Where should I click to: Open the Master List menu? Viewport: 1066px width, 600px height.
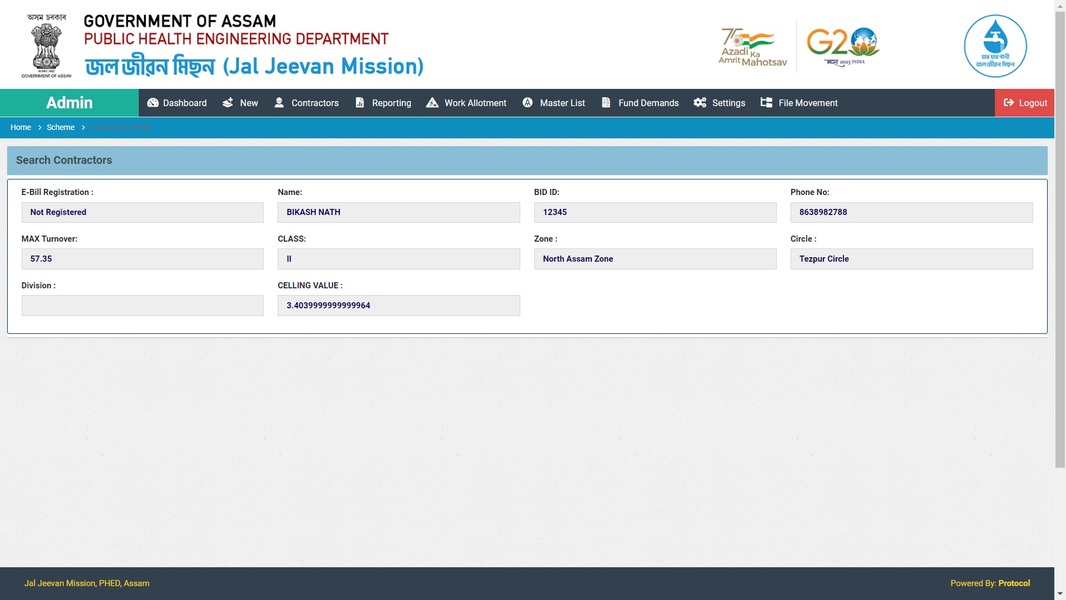pyautogui.click(x=554, y=103)
